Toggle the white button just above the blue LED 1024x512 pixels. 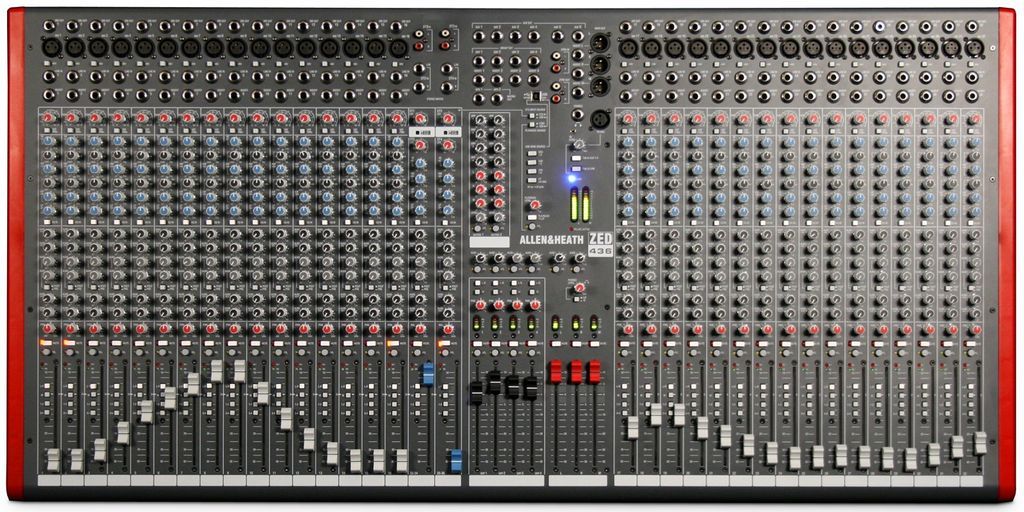click(x=575, y=168)
